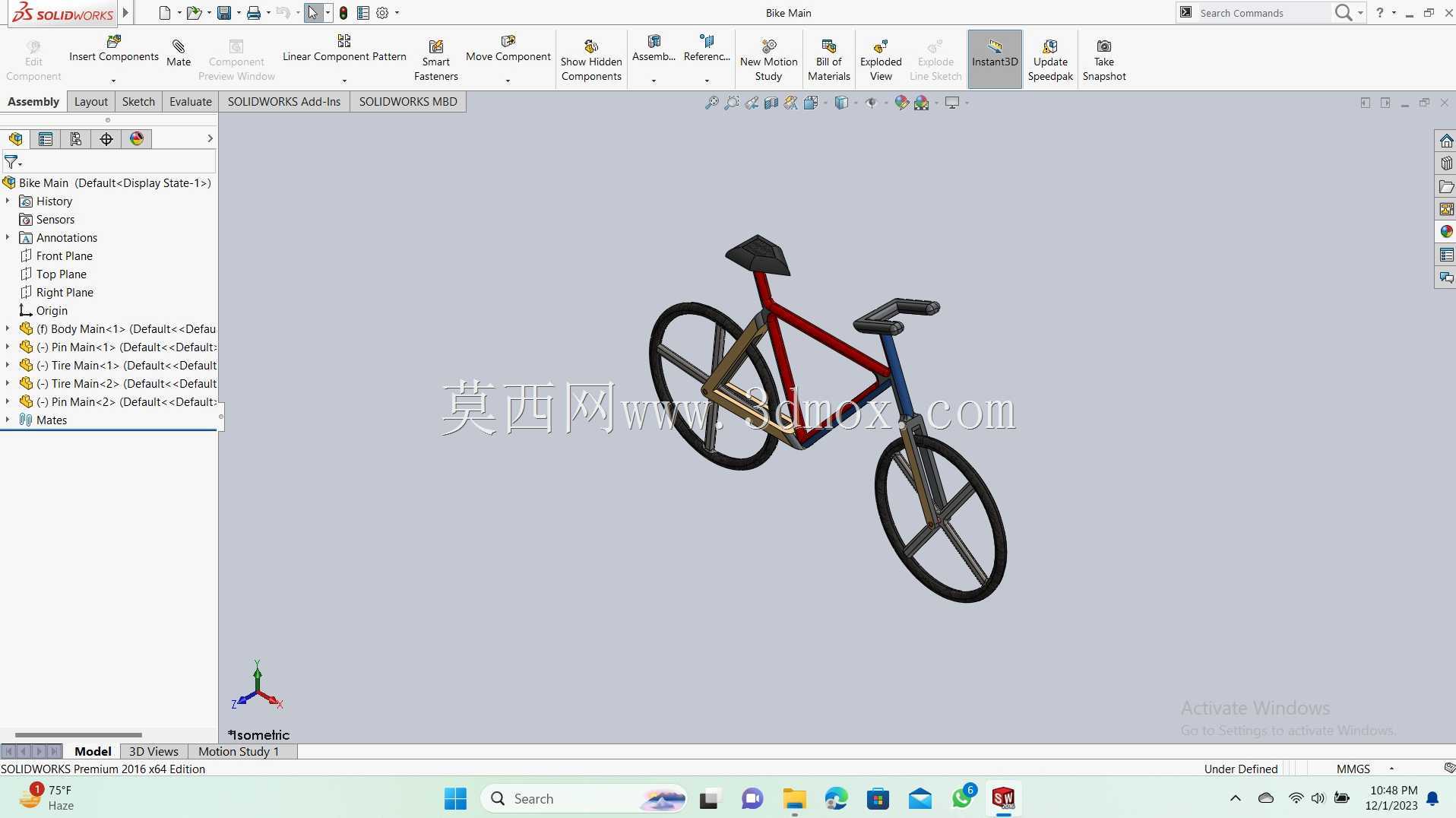Viewport: 1456px width, 818px height.
Task: Click Take Snapshot
Action: tap(1104, 60)
